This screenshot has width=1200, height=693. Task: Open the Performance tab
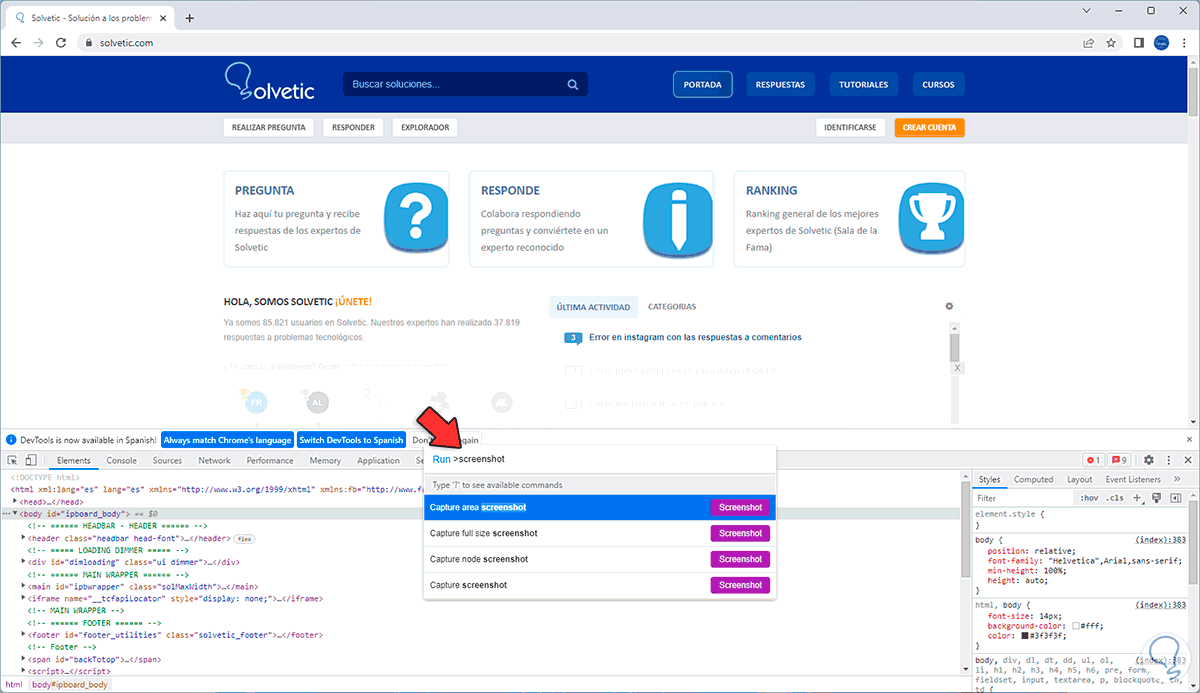point(270,460)
